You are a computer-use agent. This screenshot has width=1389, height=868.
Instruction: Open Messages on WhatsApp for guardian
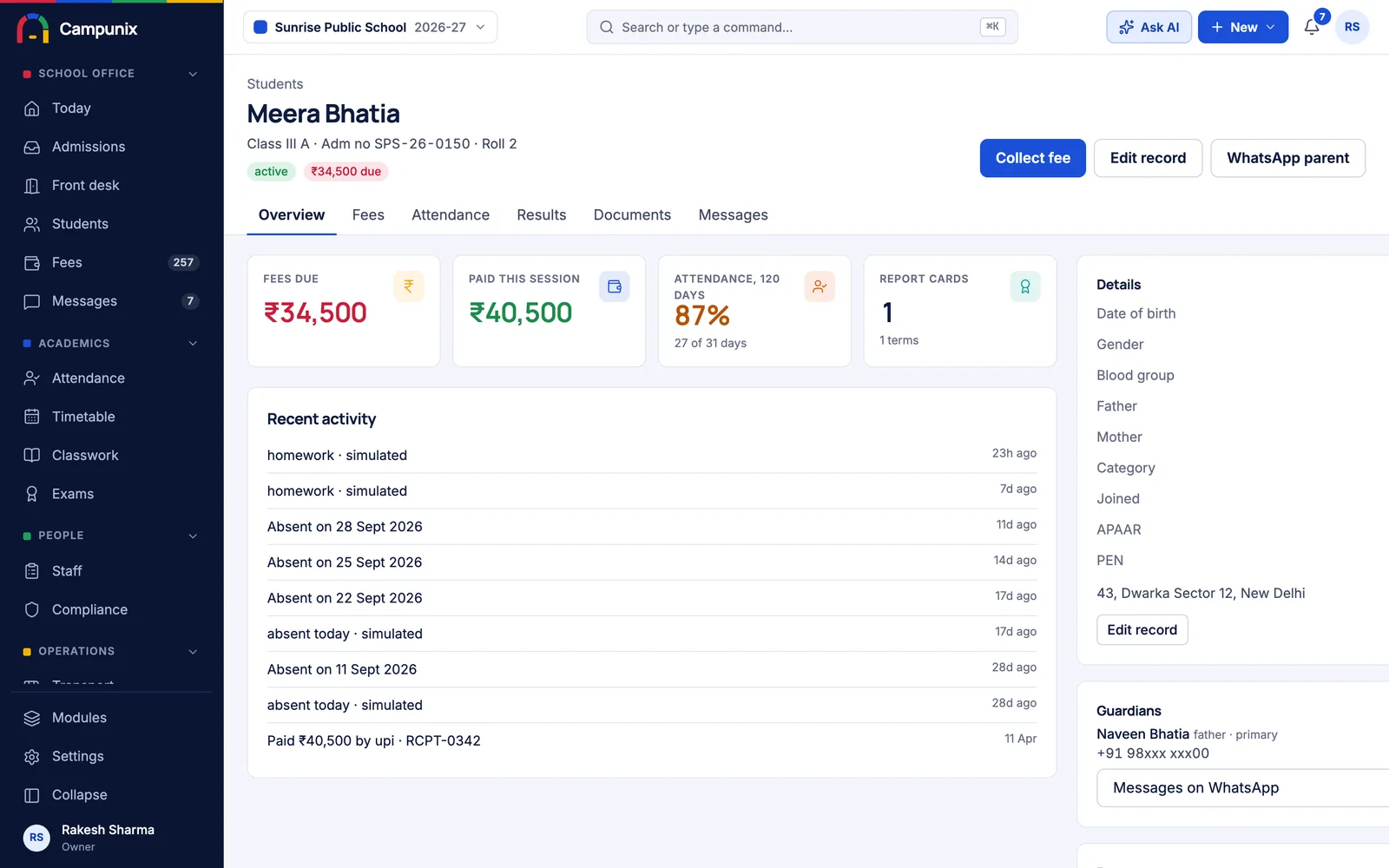1242,788
